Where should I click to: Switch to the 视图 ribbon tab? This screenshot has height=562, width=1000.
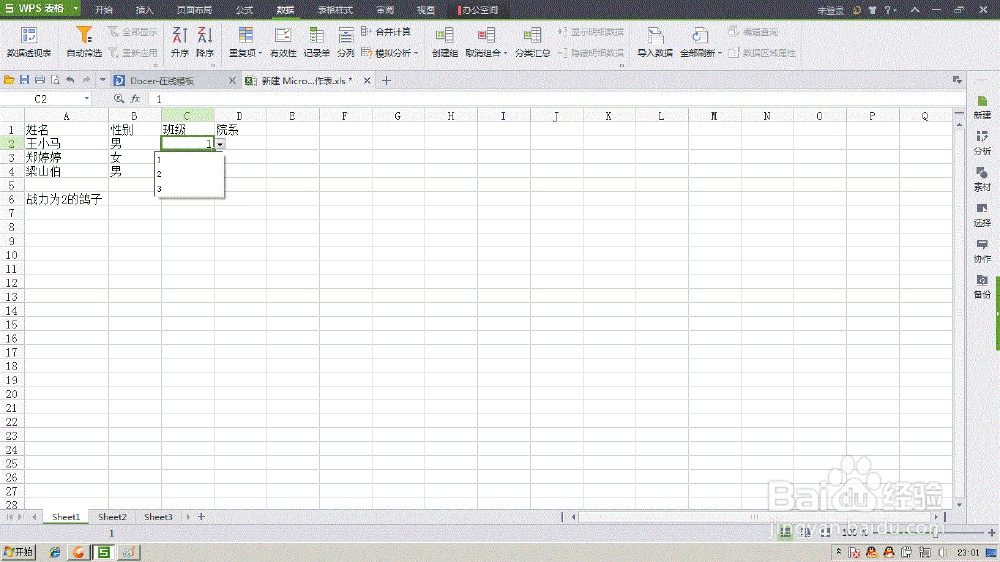(x=425, y=10)
